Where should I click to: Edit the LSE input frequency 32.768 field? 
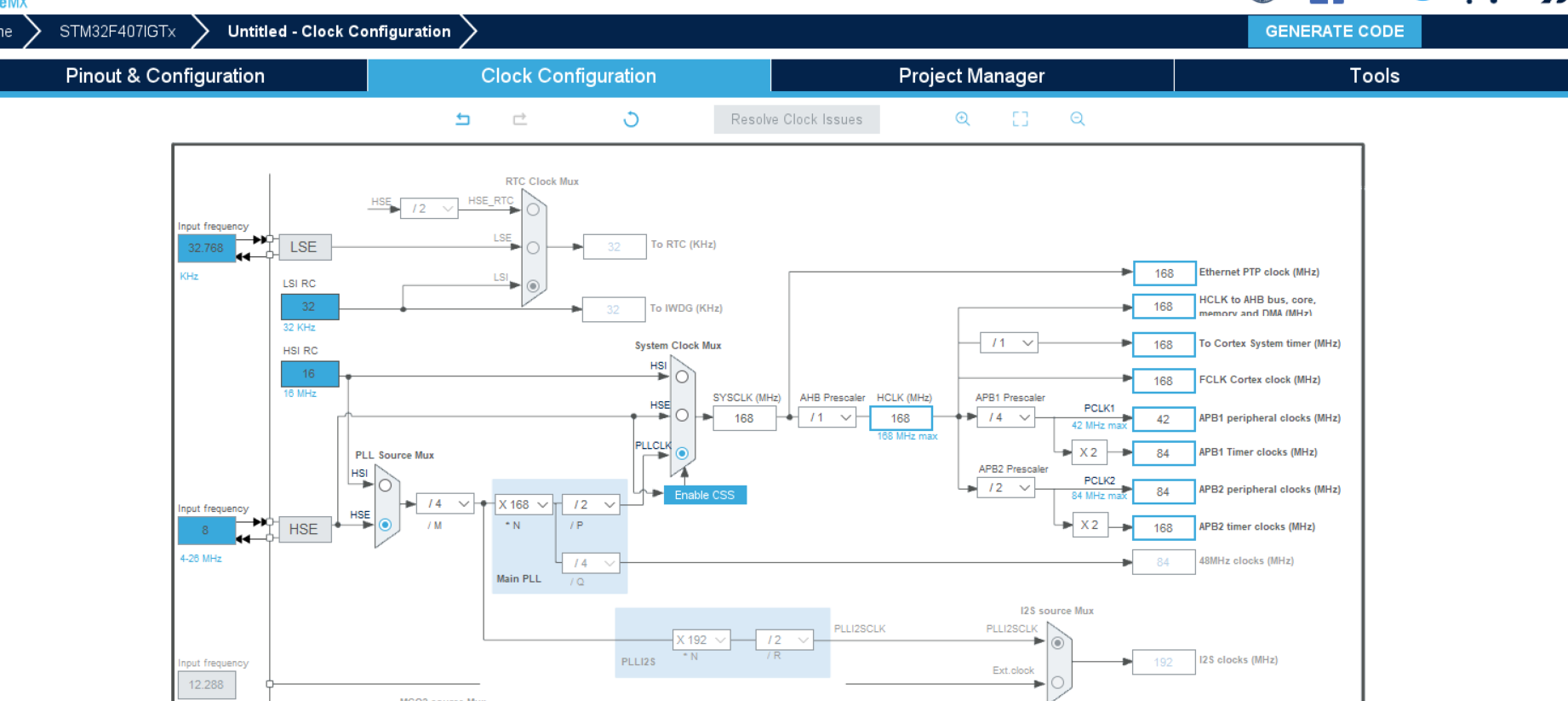(206, 248)
